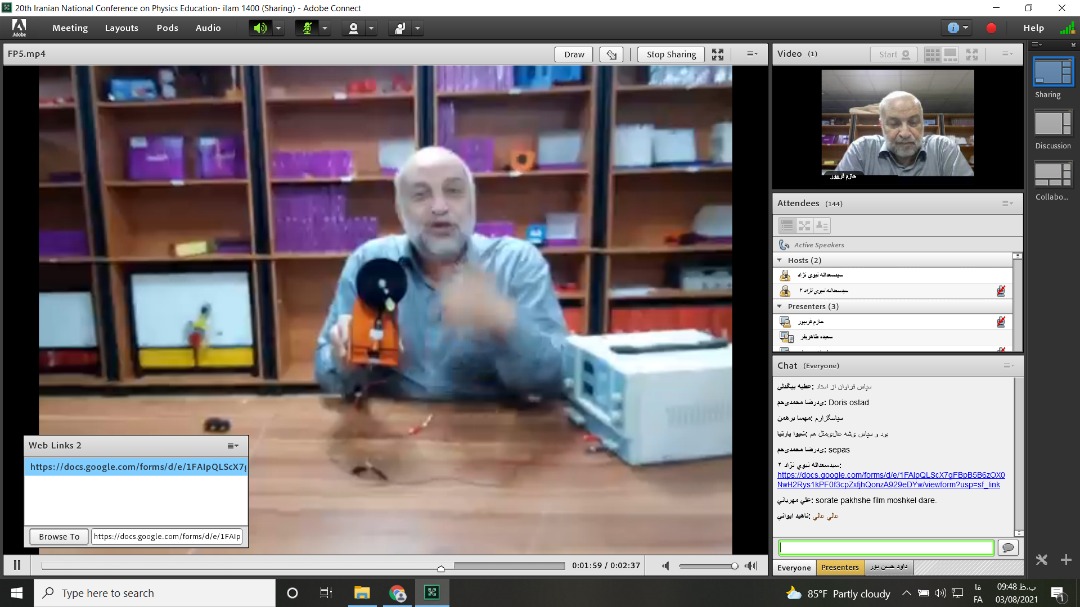Image resolution: width=1080 pixels, height=607 pixels.
Task: Click the Stop Sharing button
Action: pyautogui.click(x=670, y=54)
